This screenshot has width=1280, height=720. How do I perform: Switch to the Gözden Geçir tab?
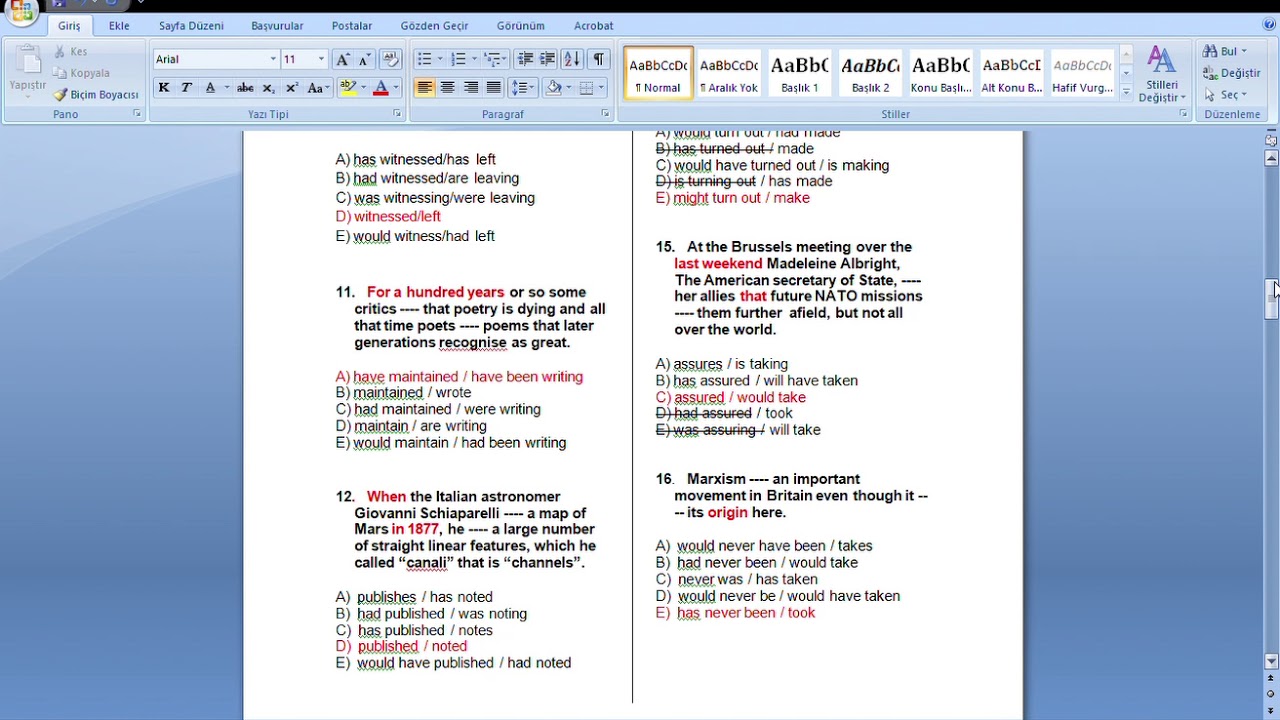coord(434,25)
